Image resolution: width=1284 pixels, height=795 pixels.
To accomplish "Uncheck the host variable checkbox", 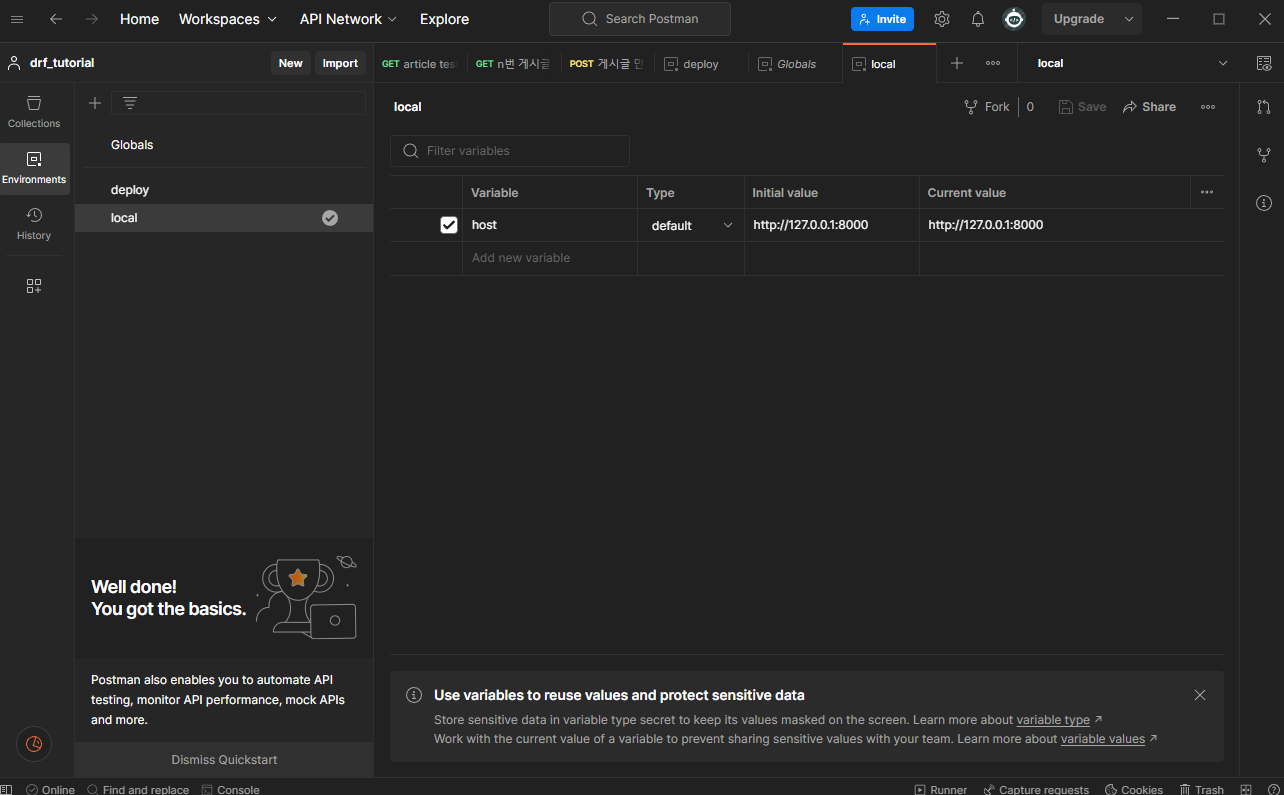I will click(449, 225).
